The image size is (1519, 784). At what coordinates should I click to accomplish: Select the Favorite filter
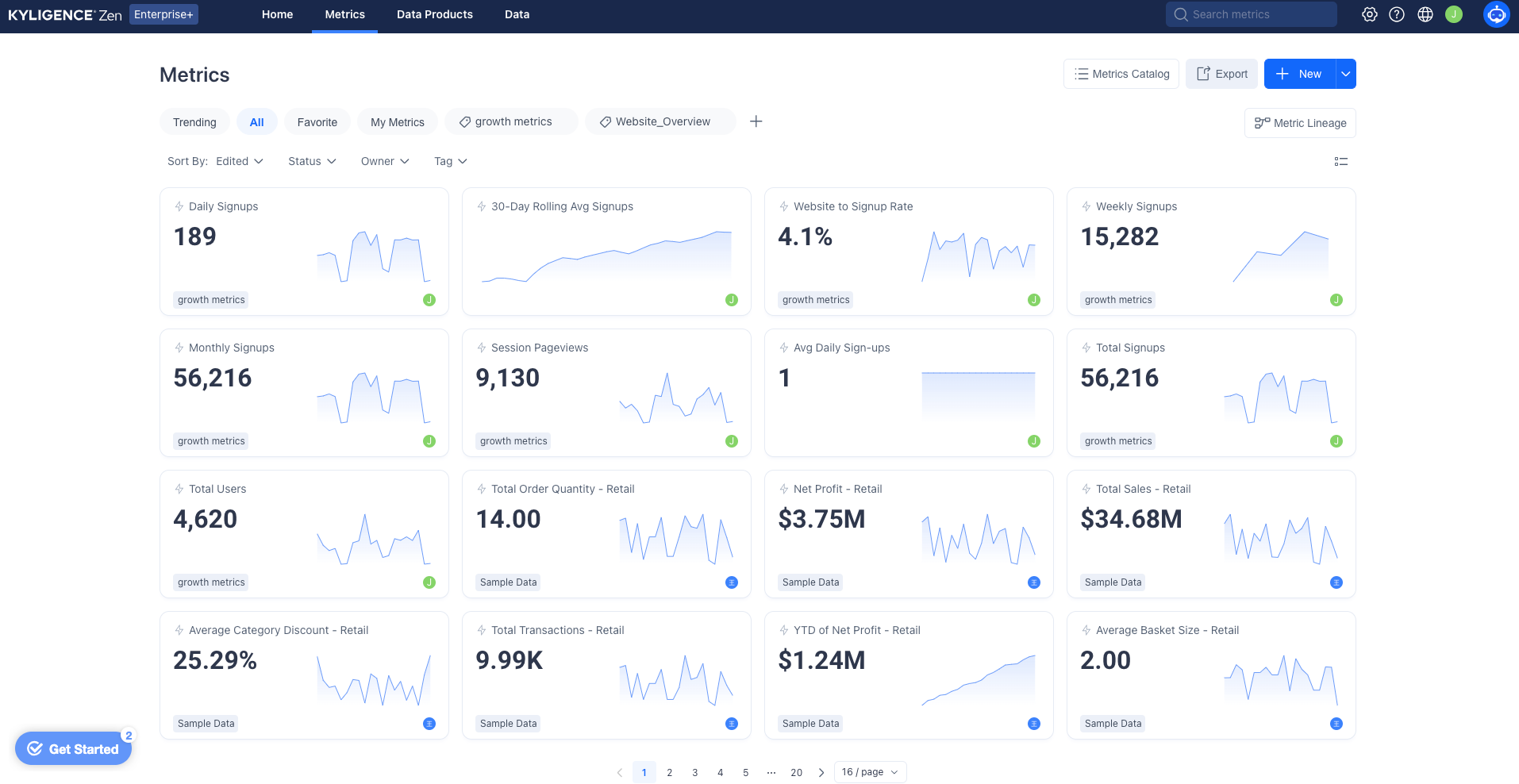(x=317, y=122)
